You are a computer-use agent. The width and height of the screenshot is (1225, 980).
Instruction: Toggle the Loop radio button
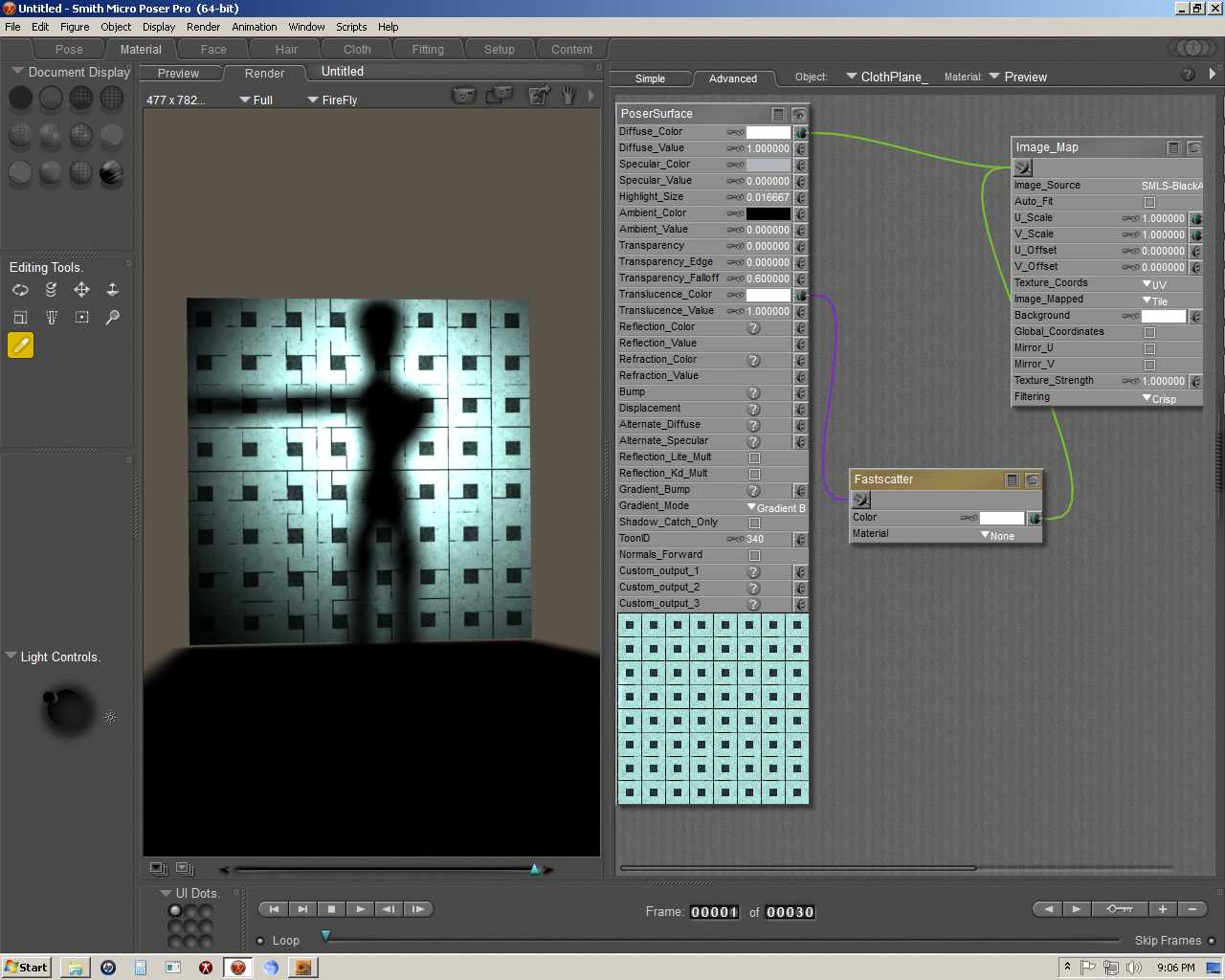[x=260, y=941]
